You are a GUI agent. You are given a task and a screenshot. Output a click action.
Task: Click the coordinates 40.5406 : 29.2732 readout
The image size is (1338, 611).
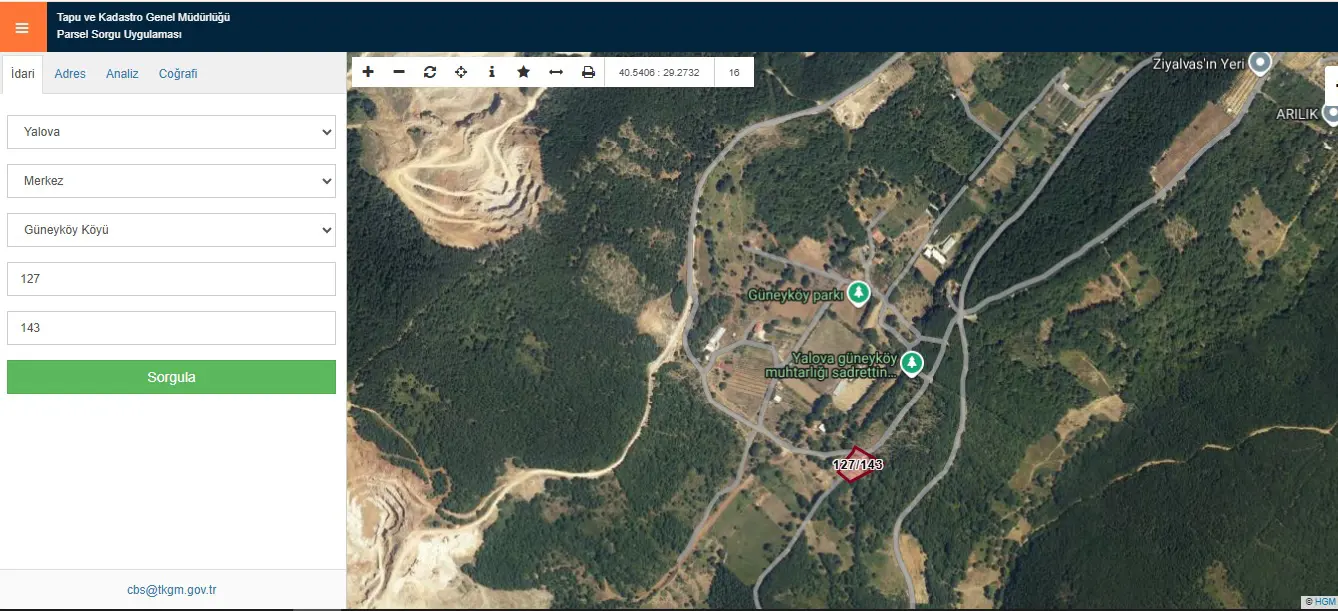(659, 72)
